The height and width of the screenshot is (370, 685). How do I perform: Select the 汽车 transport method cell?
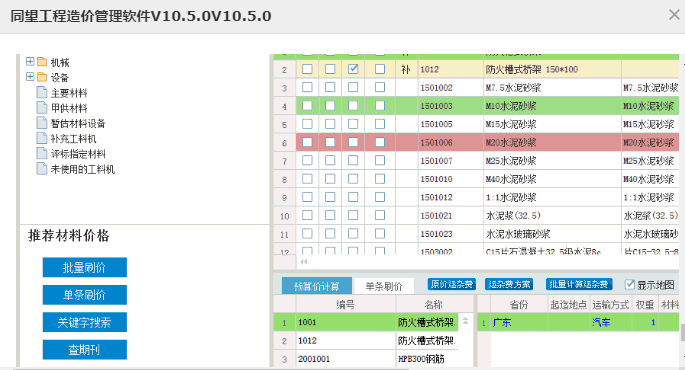click(x=611, y=322)
